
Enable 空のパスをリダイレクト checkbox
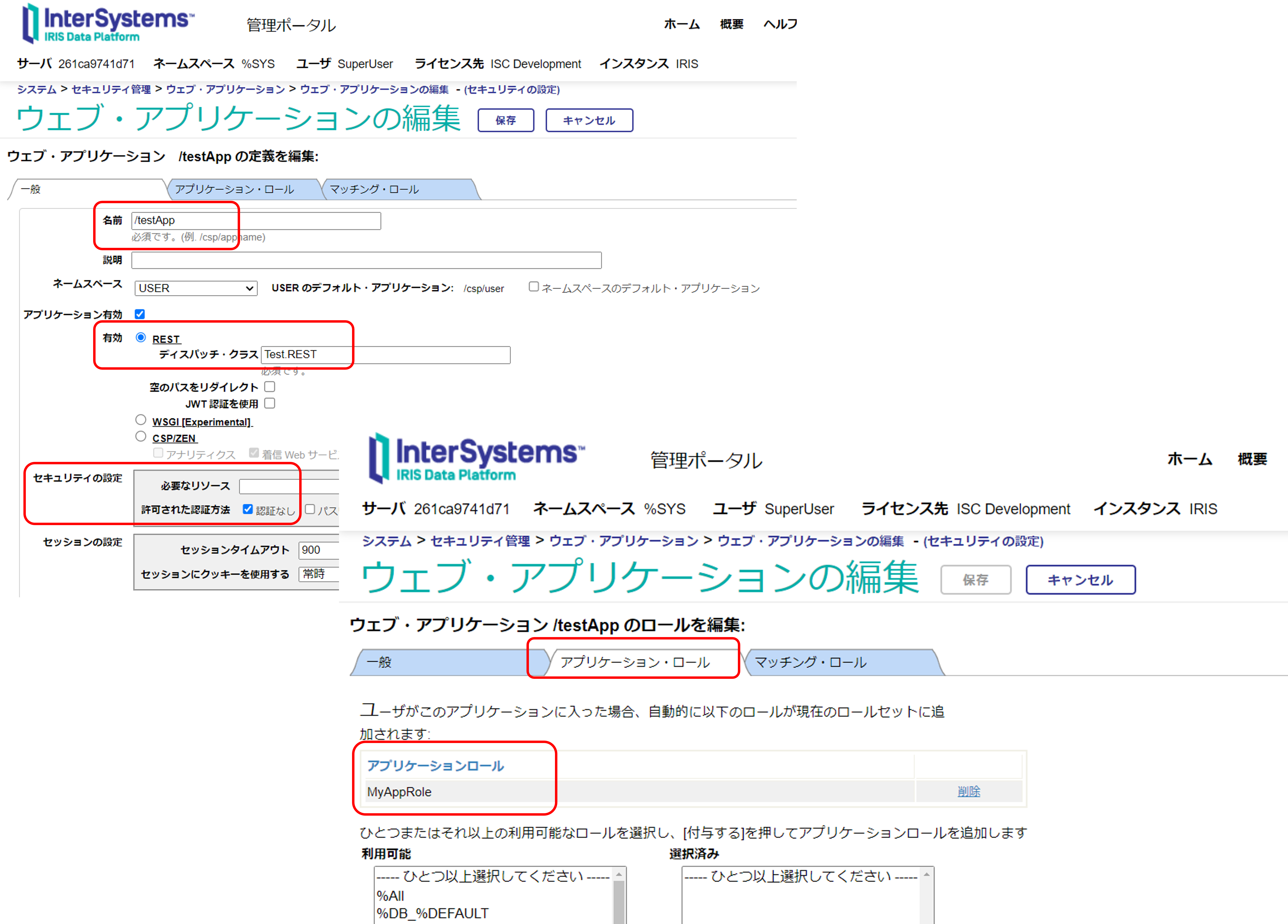[x=270, y=387]
